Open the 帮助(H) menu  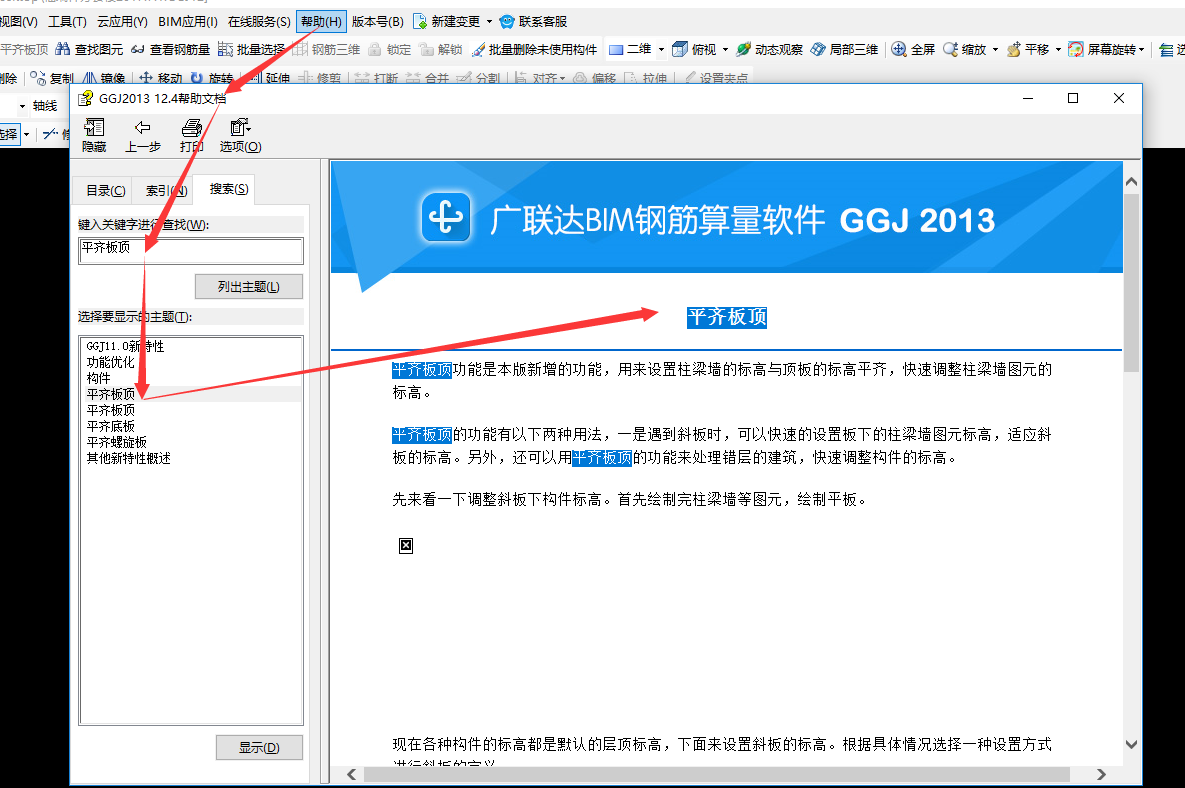pos(321,21)
